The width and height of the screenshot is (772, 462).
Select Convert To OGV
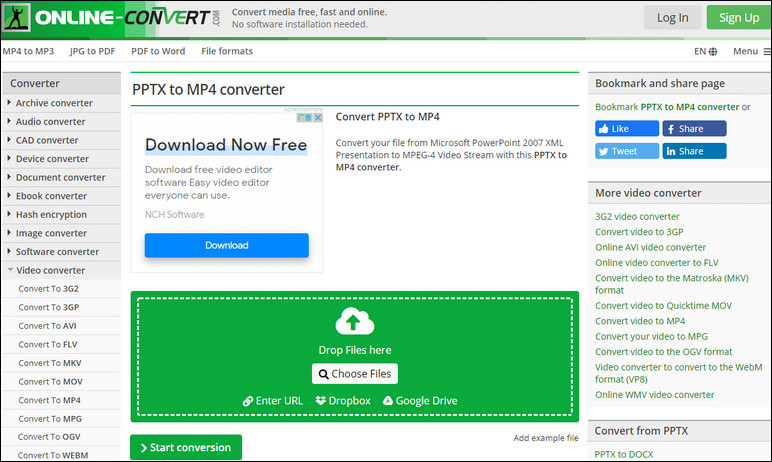point(49,437)
